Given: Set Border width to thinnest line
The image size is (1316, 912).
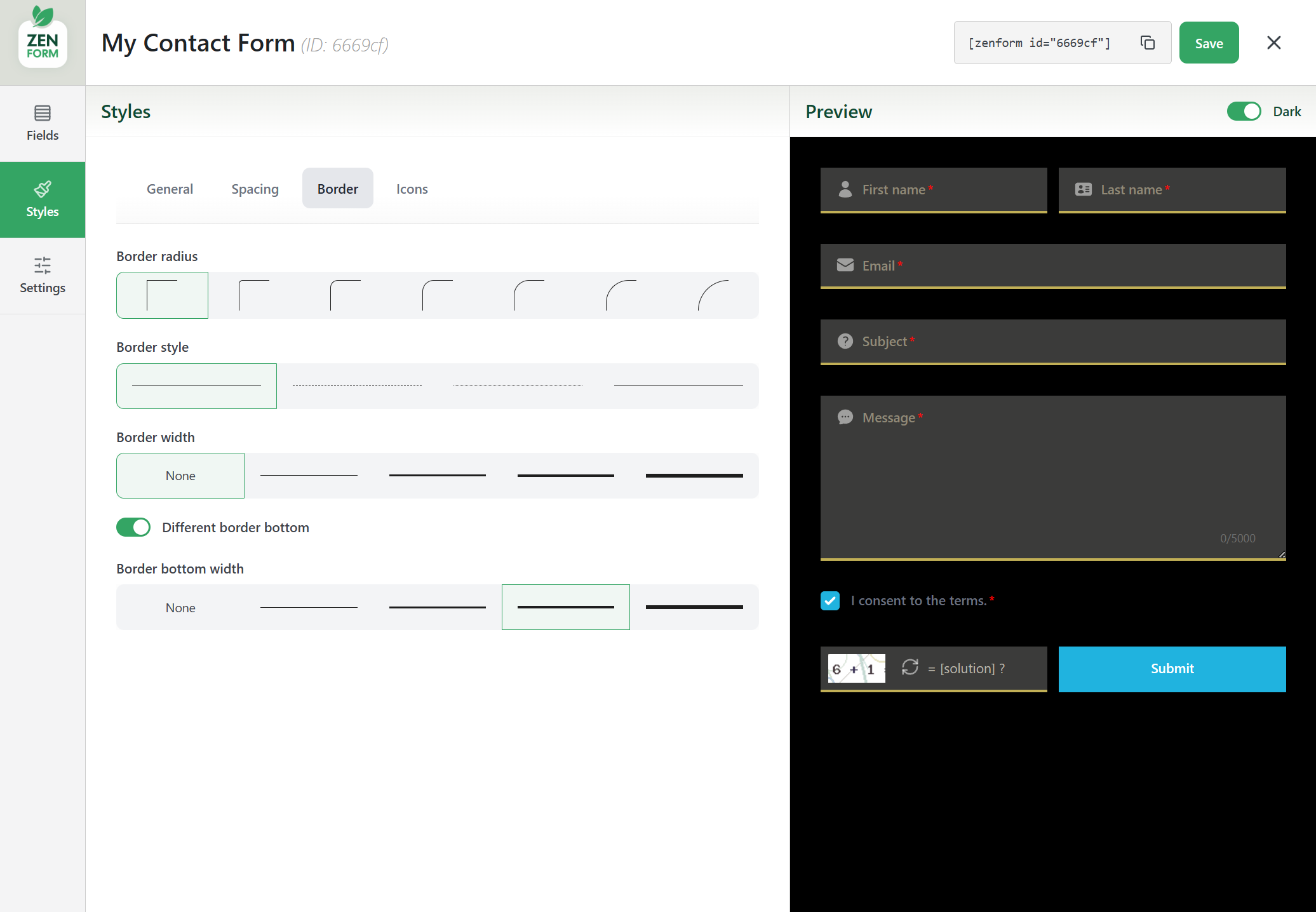Looking at the screenshot, I should click(309, 476).
